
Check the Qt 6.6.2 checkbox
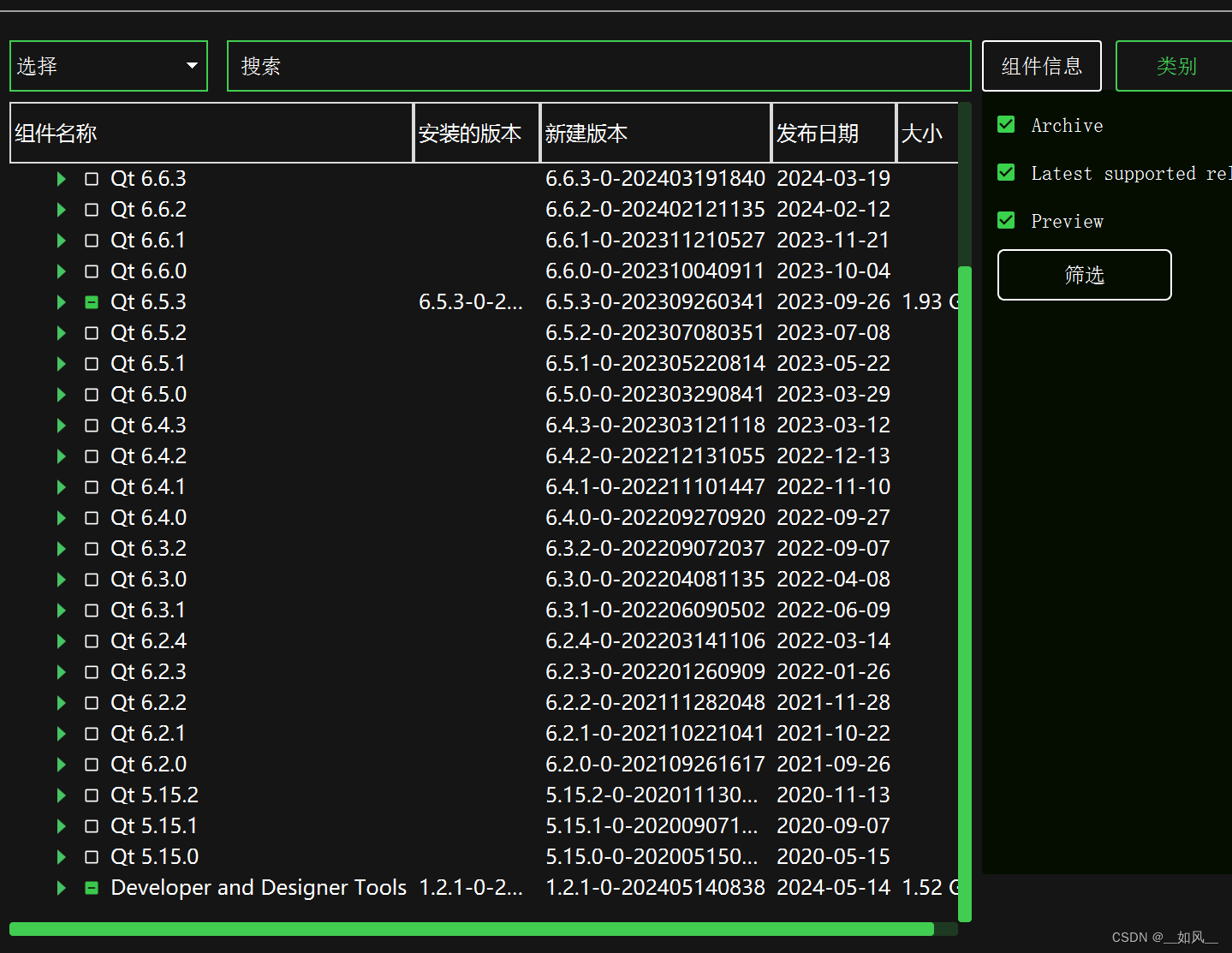[92, 210]
